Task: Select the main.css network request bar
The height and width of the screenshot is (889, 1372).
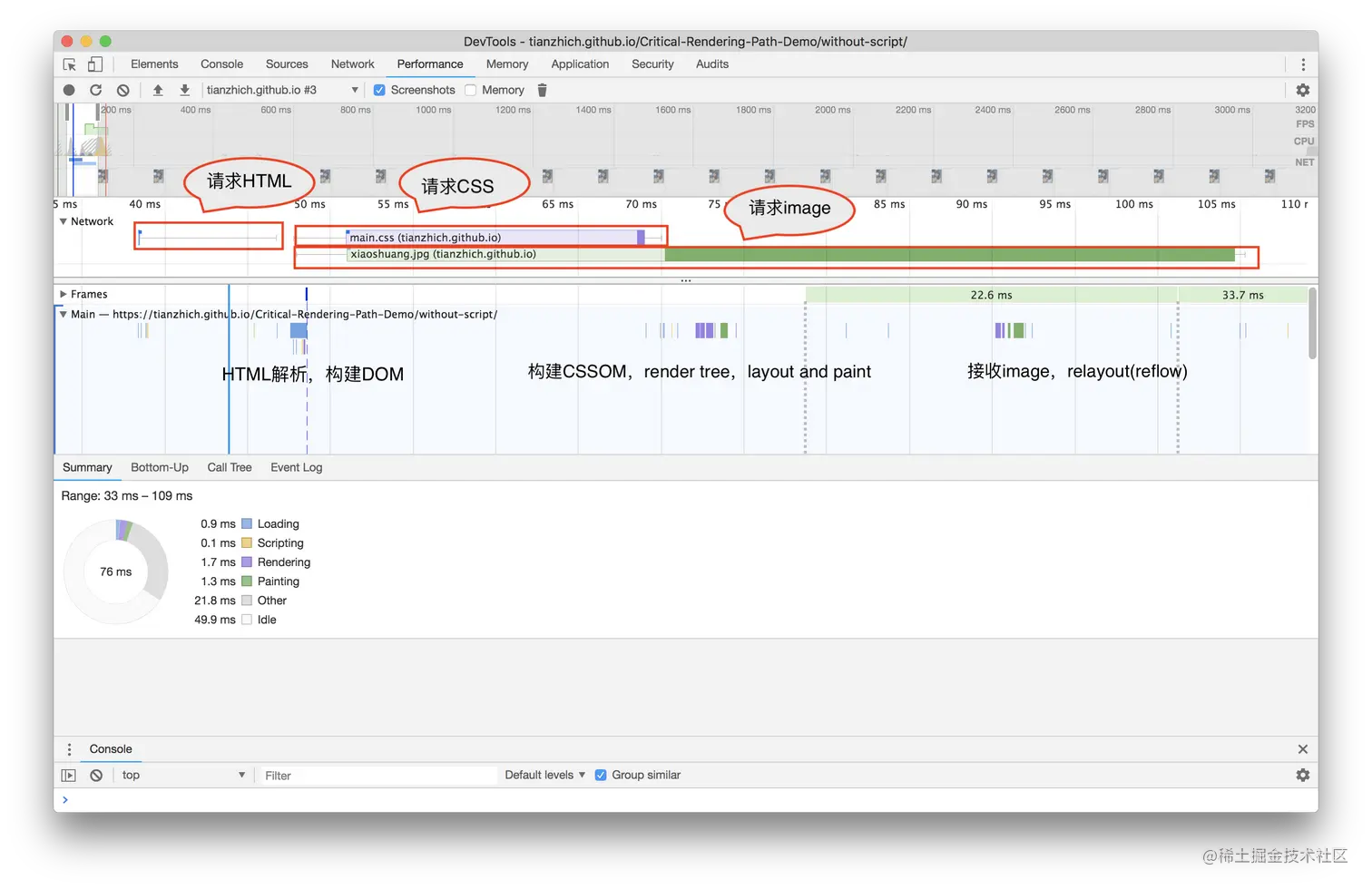Action: coord(495,238)
